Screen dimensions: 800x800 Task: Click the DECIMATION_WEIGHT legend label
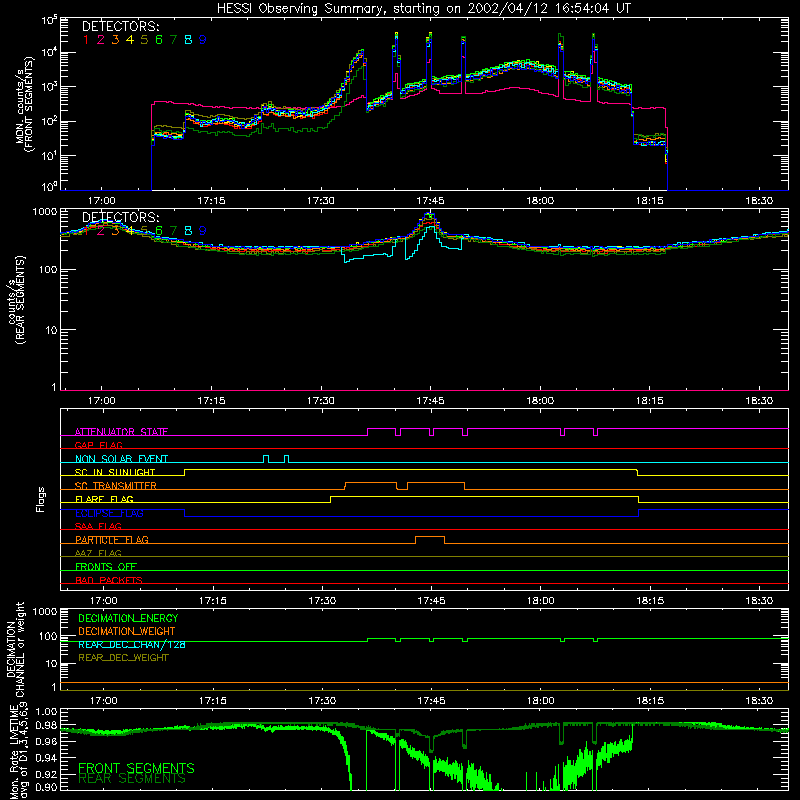(x=127, y=632)
